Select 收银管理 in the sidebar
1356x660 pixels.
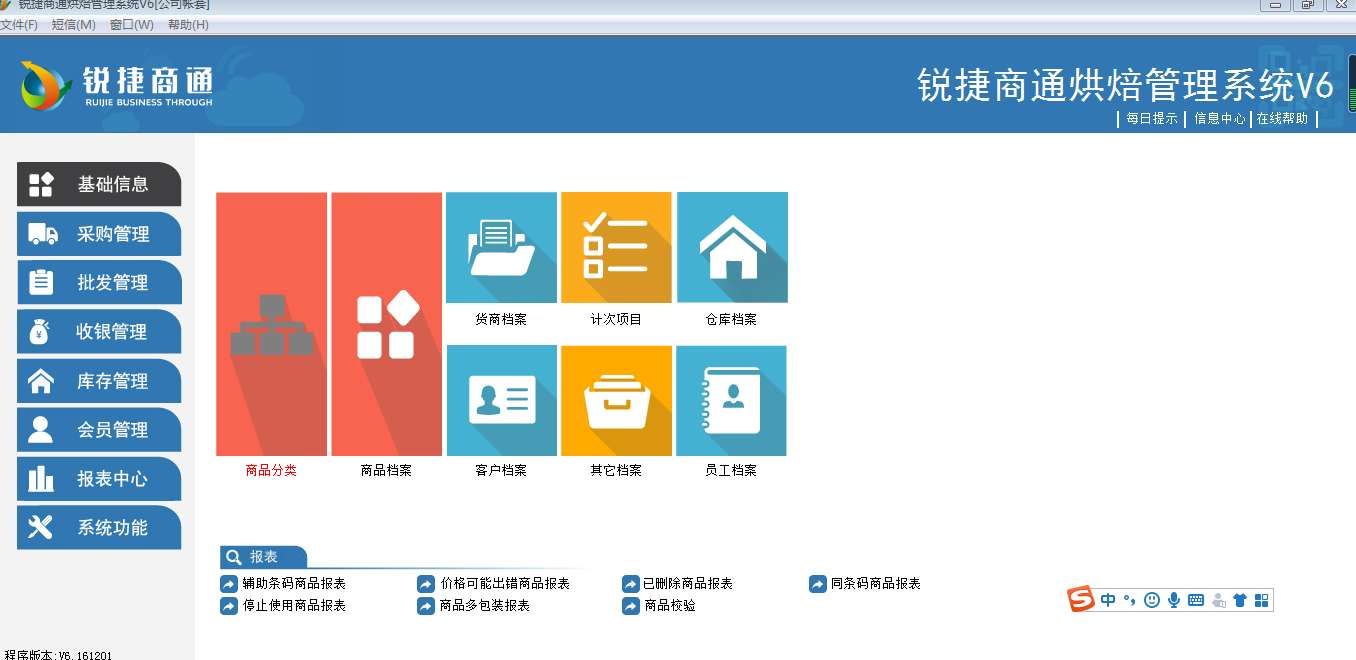(x=99, y=332)
